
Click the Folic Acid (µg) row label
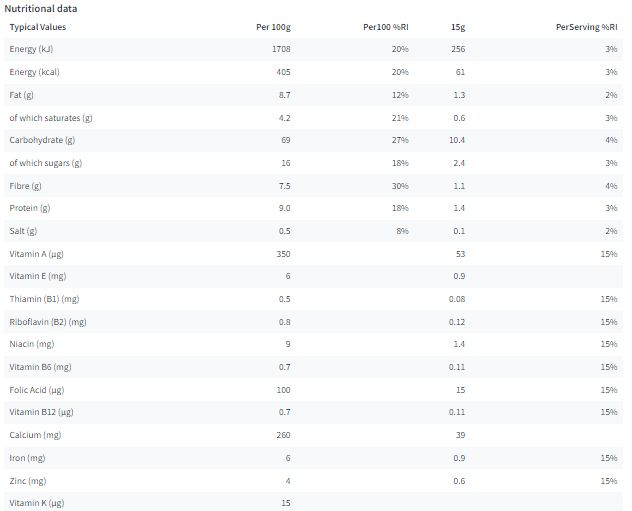pyautogui.click(x=37, y=390)
